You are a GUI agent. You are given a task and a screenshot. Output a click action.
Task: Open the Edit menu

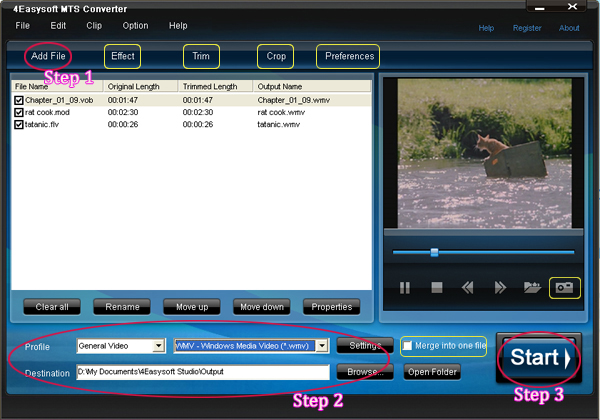click(x=58, y=26)
